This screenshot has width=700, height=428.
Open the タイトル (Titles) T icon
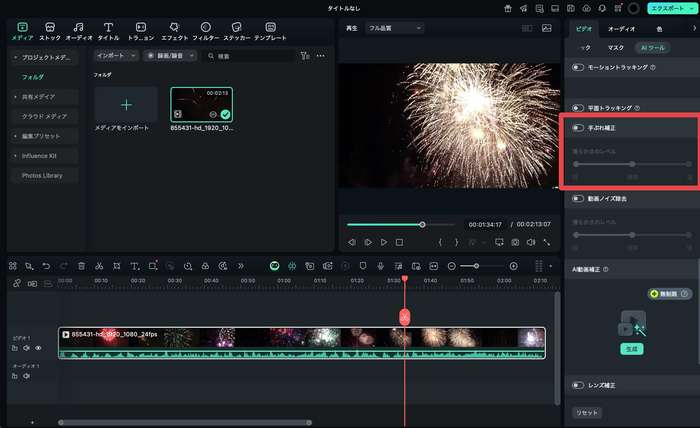coord(108,27)
